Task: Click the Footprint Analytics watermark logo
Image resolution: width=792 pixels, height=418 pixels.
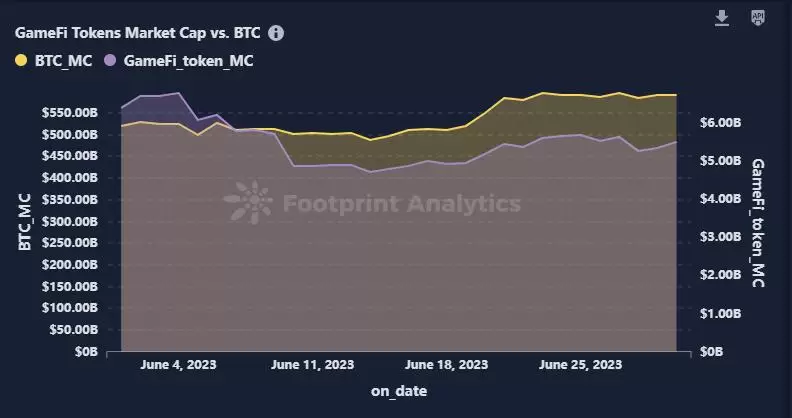Action: coord(248,203)
